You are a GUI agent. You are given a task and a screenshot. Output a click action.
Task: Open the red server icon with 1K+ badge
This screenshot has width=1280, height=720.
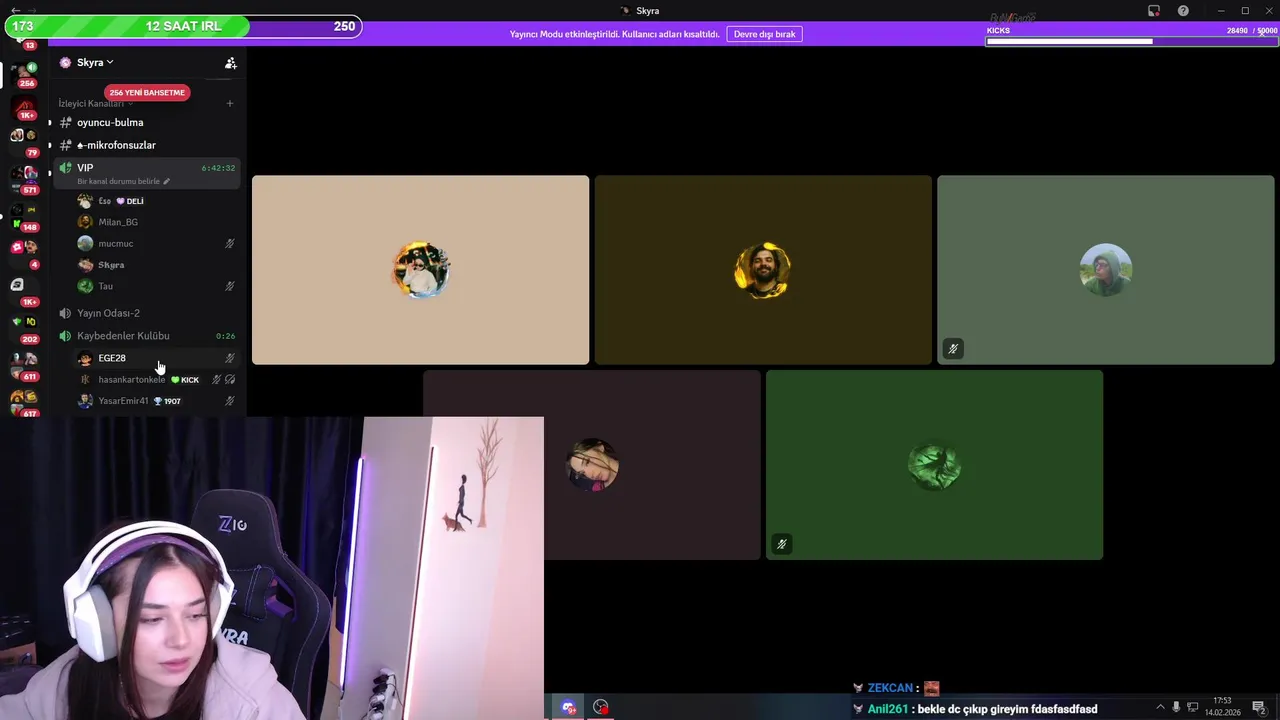tap(25, 107)
